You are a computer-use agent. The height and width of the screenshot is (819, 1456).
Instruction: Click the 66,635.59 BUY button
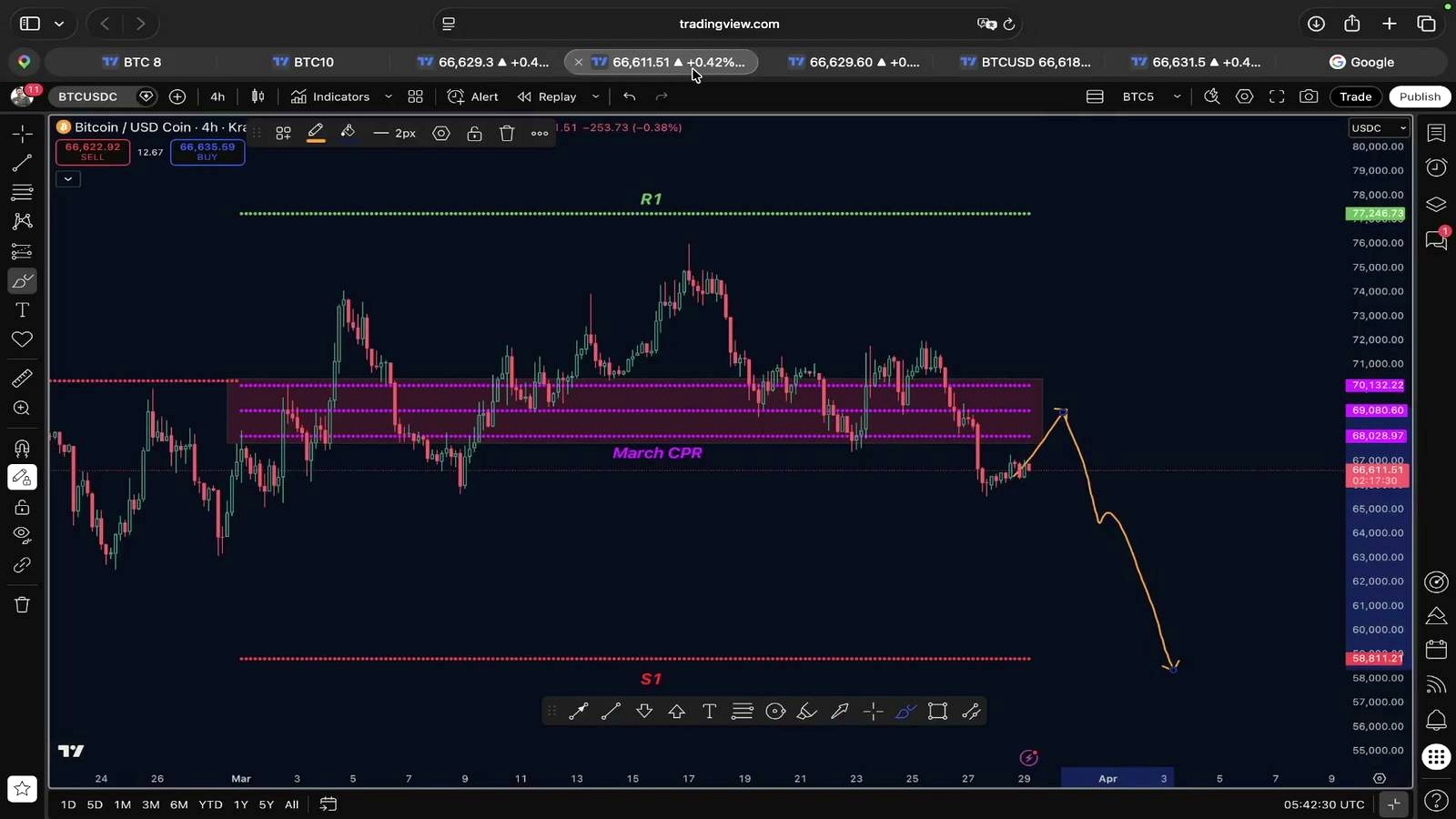coord(207,152)
